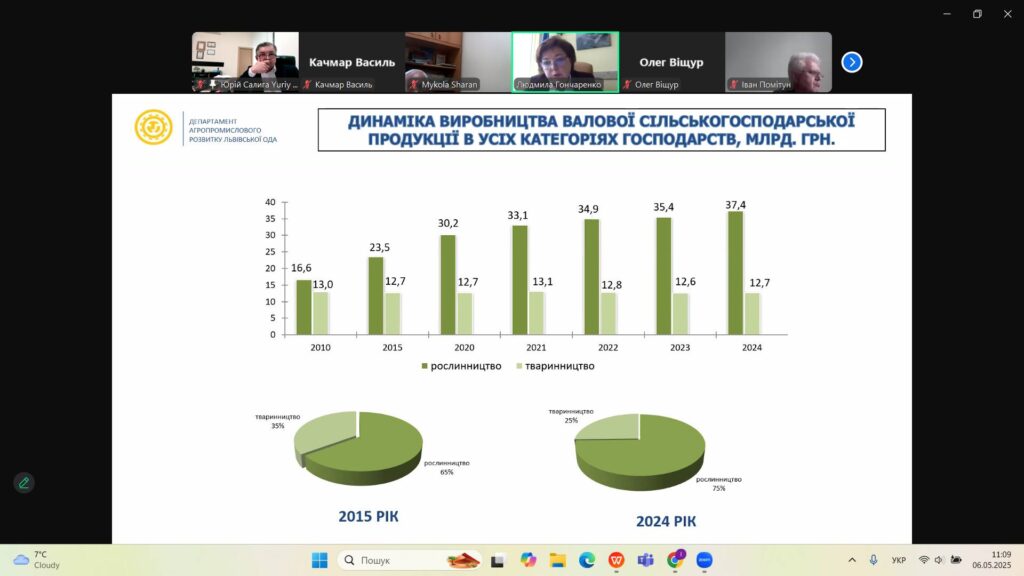This screenshot has height=576, width=1024.
Task: Open the Wi-Fi network status icon
Action: pyautogui.click(x=924, y=560)
